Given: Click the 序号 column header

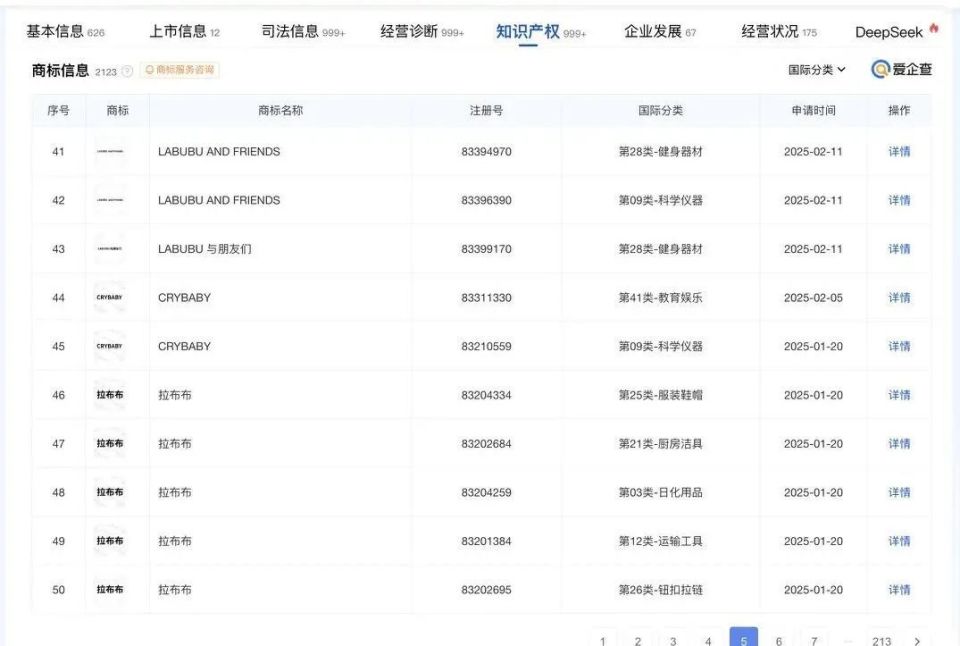Looking at the screenshot, I should (58, 110).
